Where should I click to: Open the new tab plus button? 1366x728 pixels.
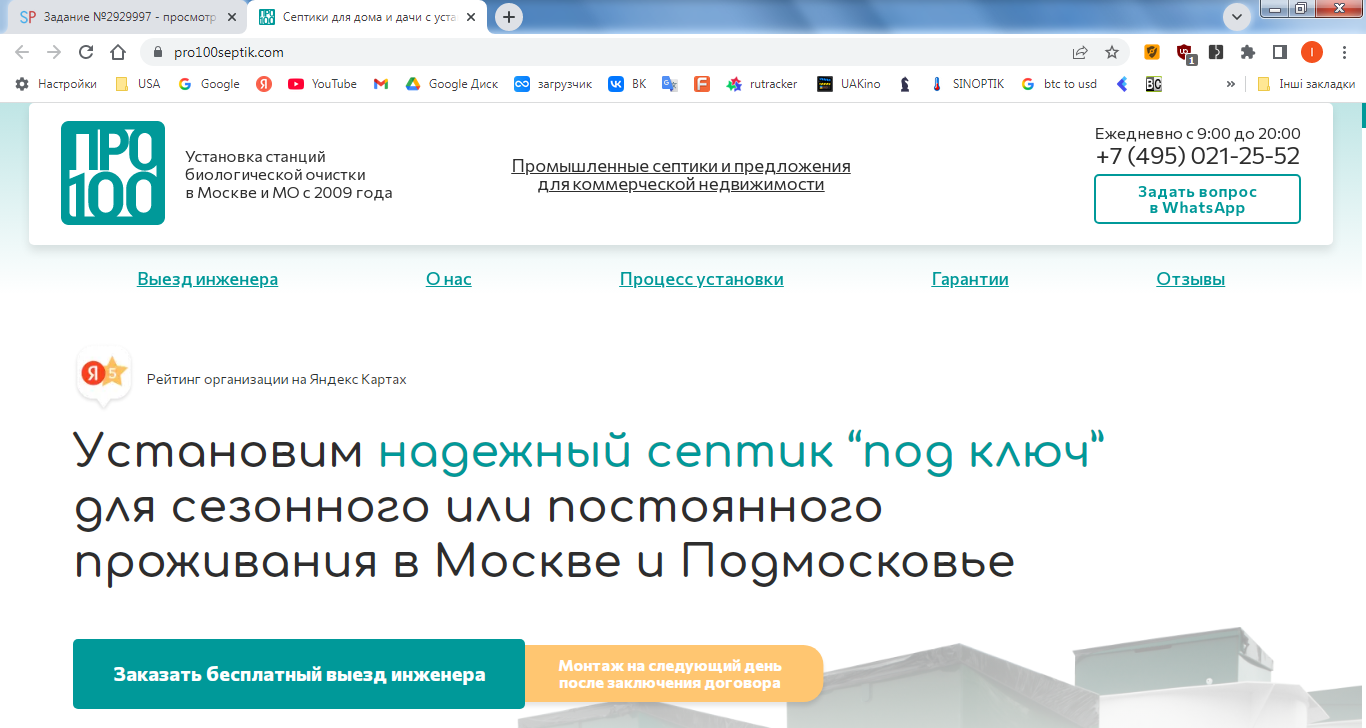pos(509,16)
